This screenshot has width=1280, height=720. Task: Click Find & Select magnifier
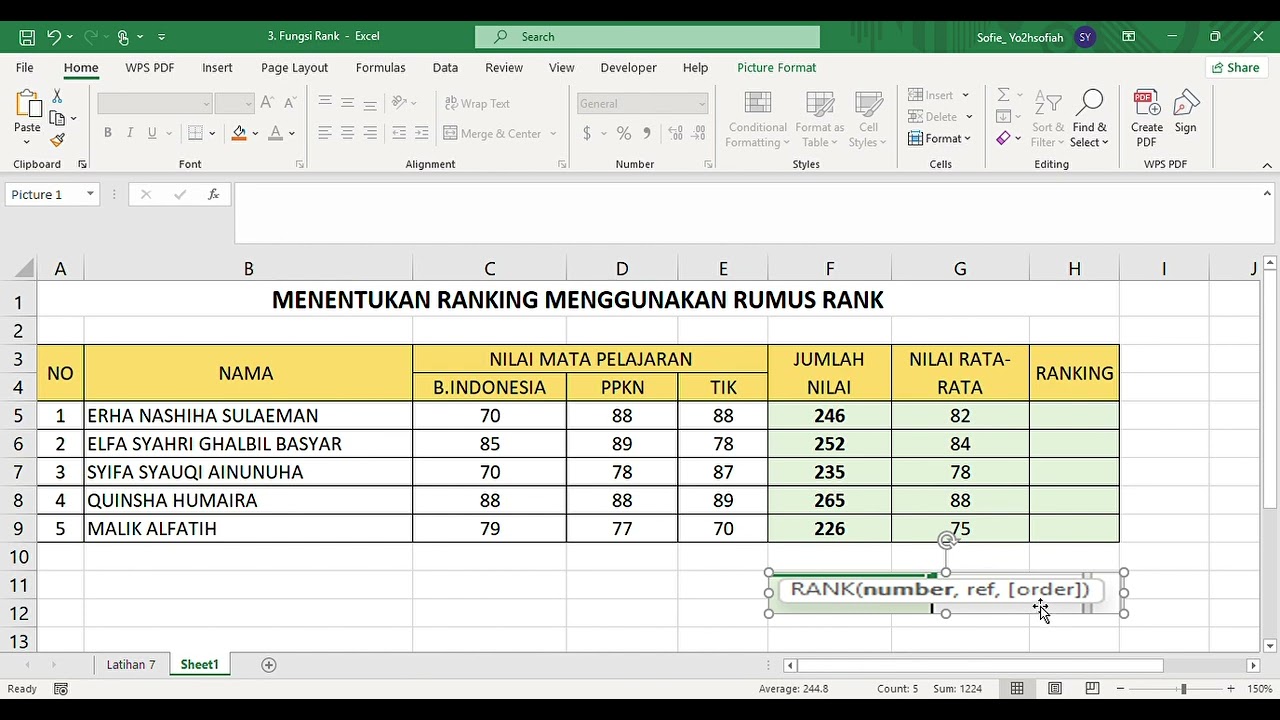pos(1089,120)
